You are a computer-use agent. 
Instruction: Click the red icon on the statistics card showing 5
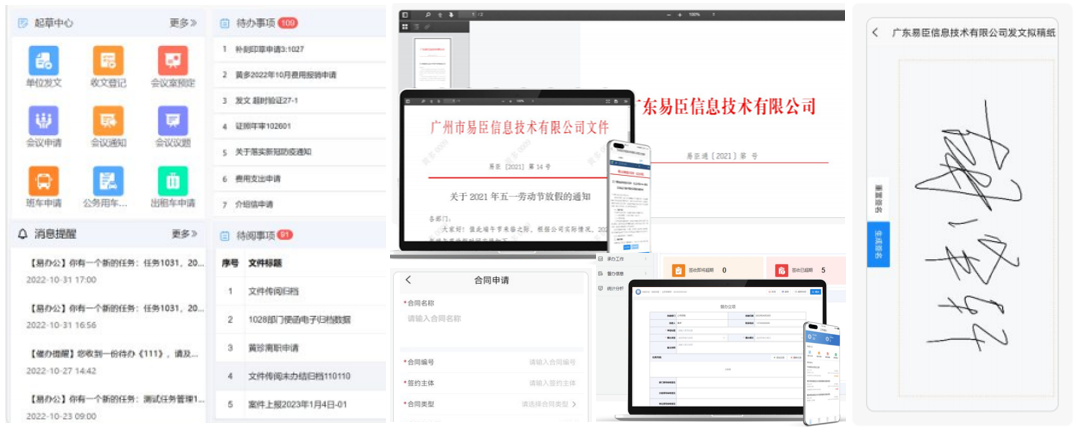(x=781, y=270)
